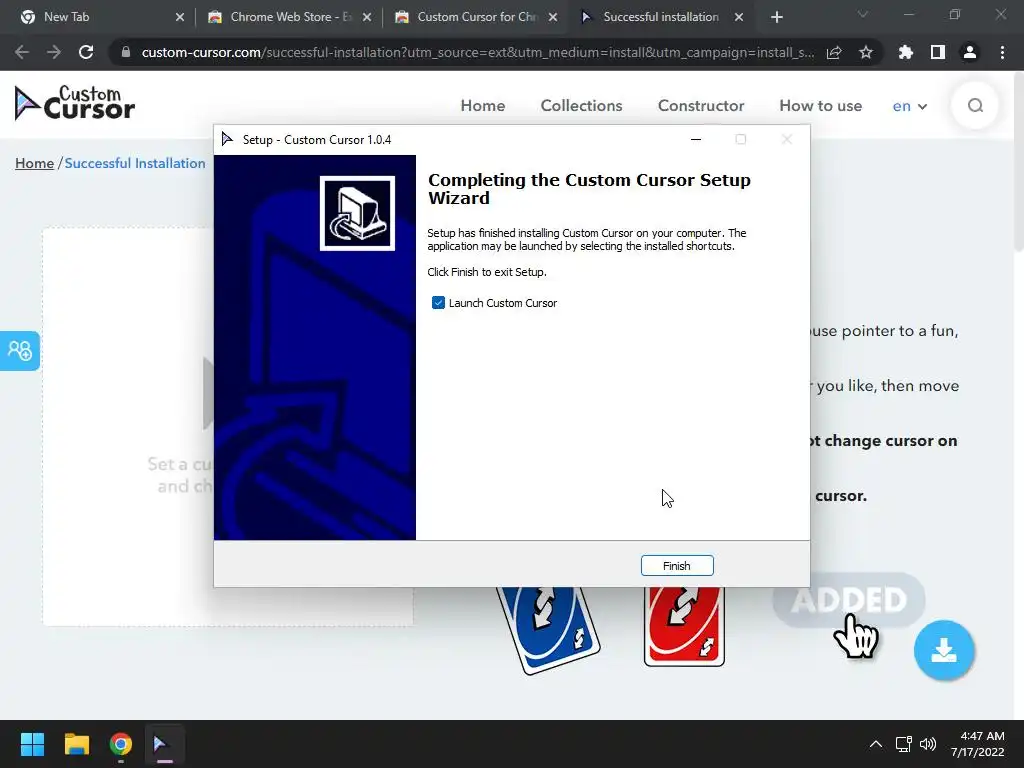The image size is (1024, 768).
Task: Click the Finish button in Setup wizard
Action: pos(677,566)
